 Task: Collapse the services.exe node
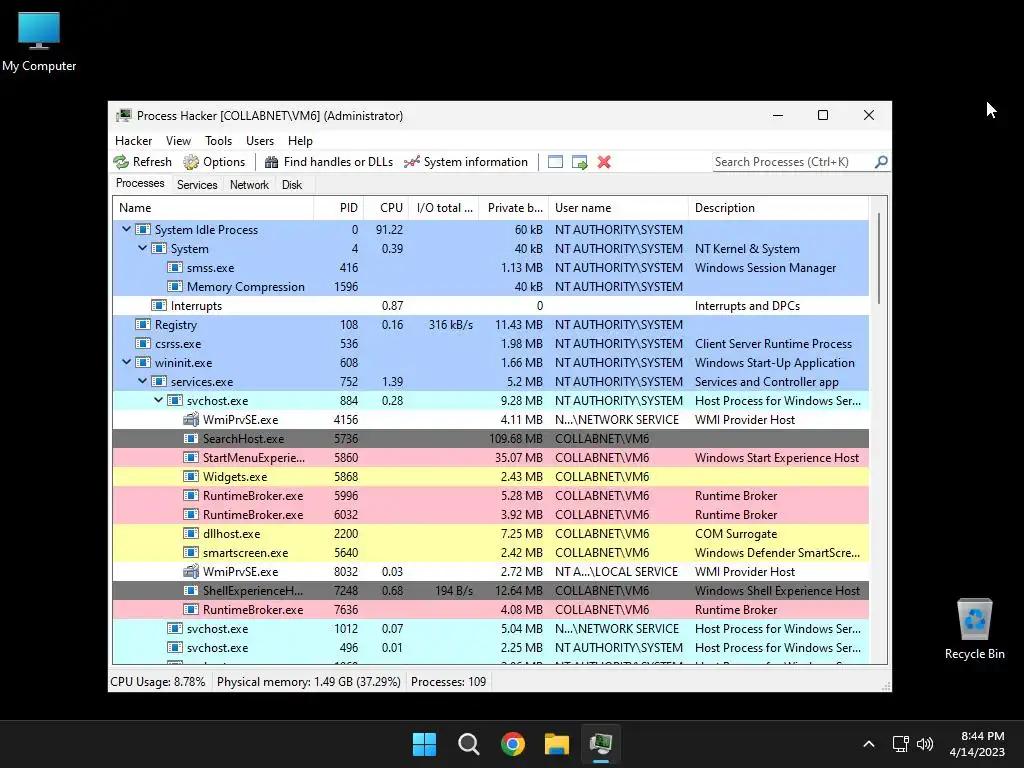pos(142,381)
